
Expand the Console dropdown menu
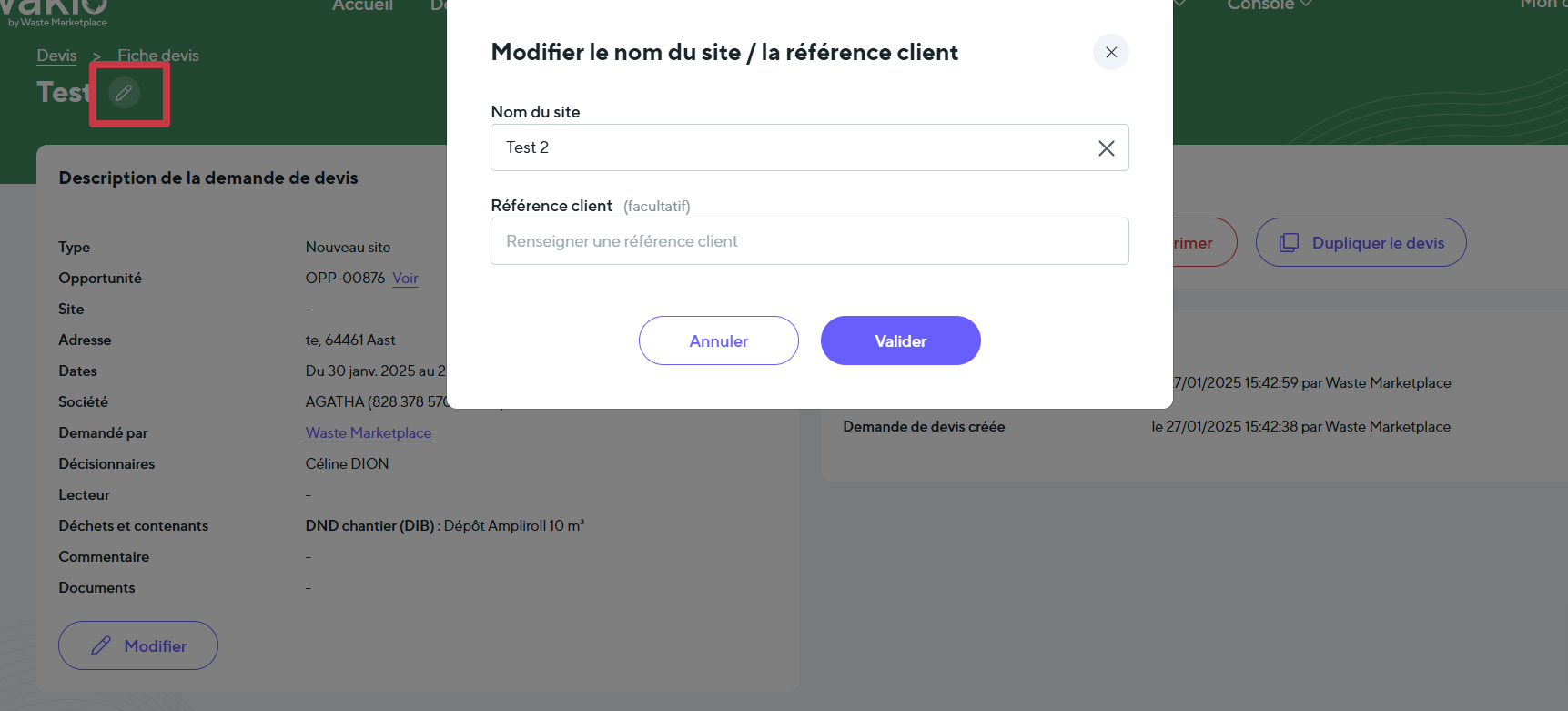pyautogui.click(x=1268, y=5)
